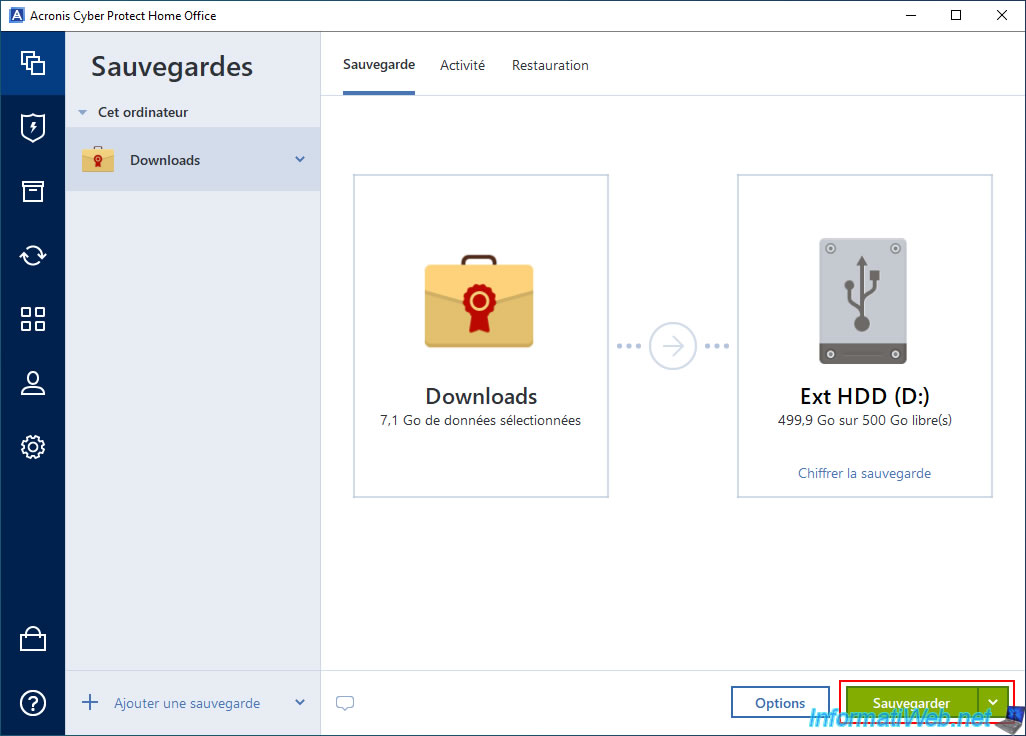Open the Protection shield section
1026x736 pixels.
pyautogui.click(x=33, y=128)
